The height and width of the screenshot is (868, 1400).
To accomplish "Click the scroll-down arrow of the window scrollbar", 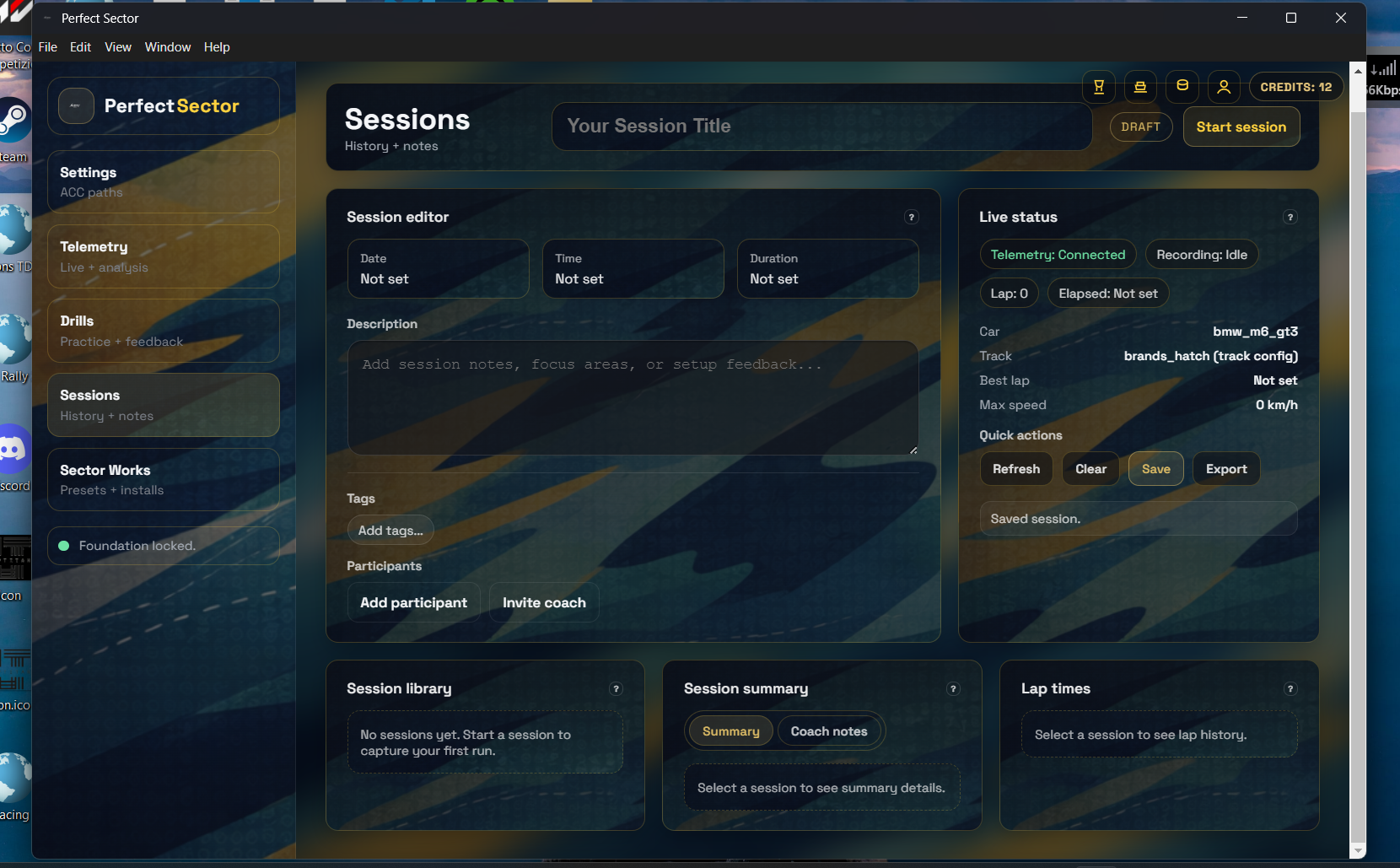I will click(x=1358, y=850).
